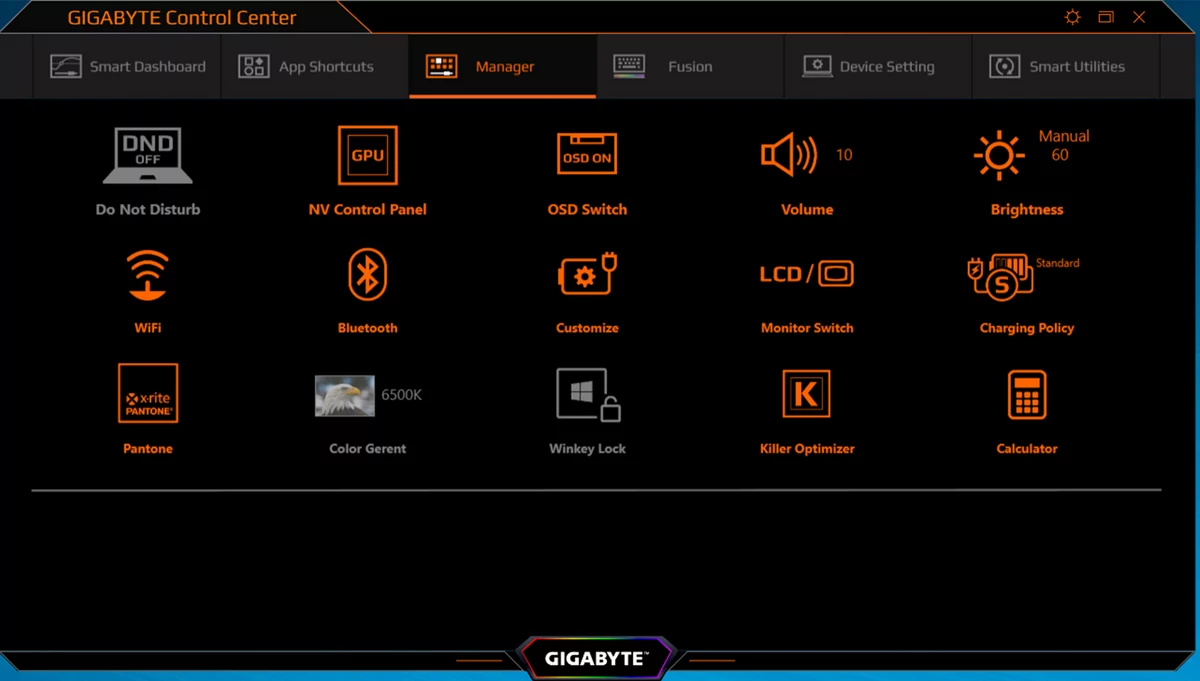Click the Color Gerent label

coord(367,449)
